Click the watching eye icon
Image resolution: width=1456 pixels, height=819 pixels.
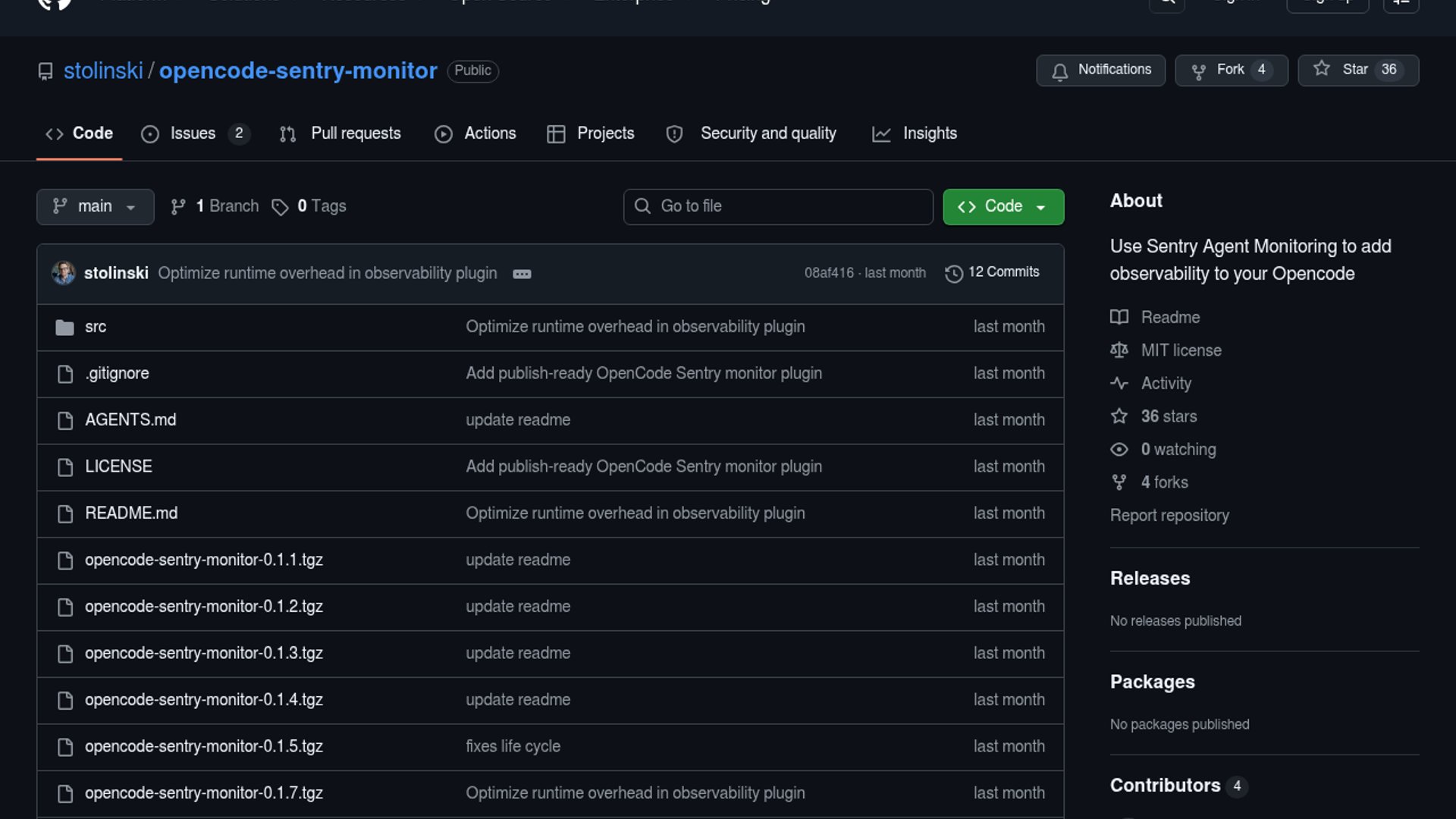pos(1119,450)
